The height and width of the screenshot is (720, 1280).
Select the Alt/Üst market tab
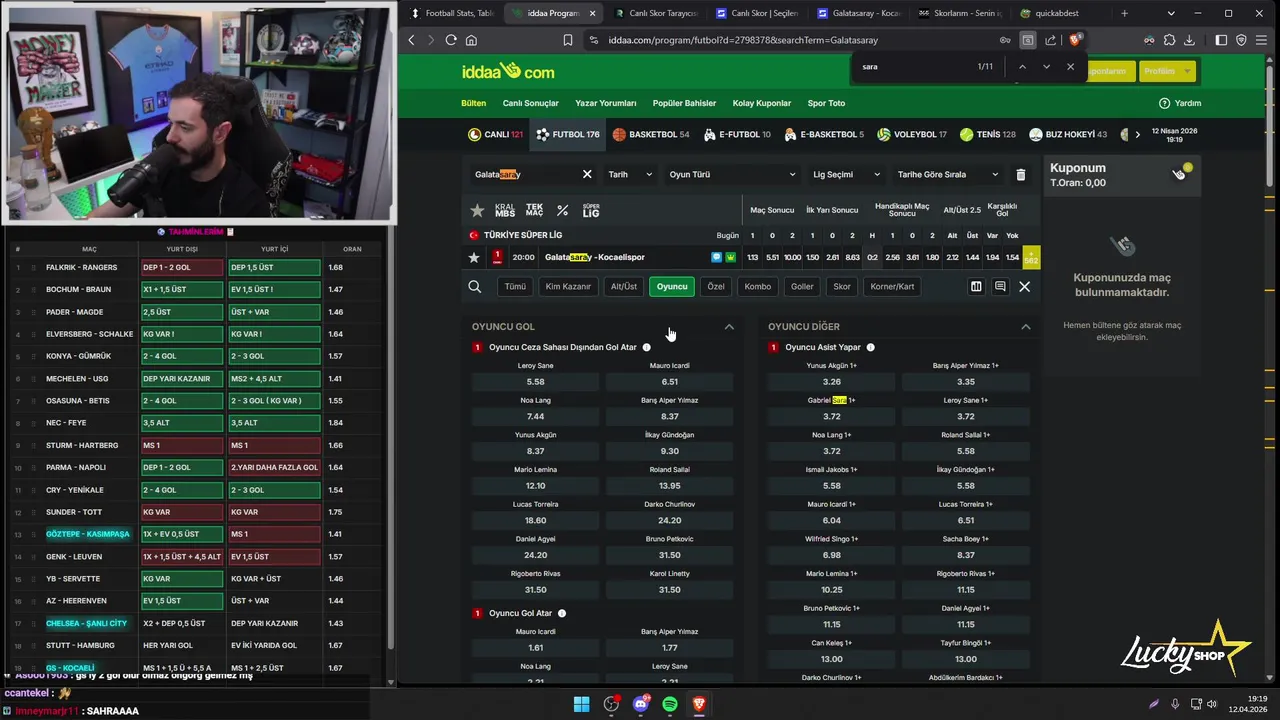click(624, 287)
